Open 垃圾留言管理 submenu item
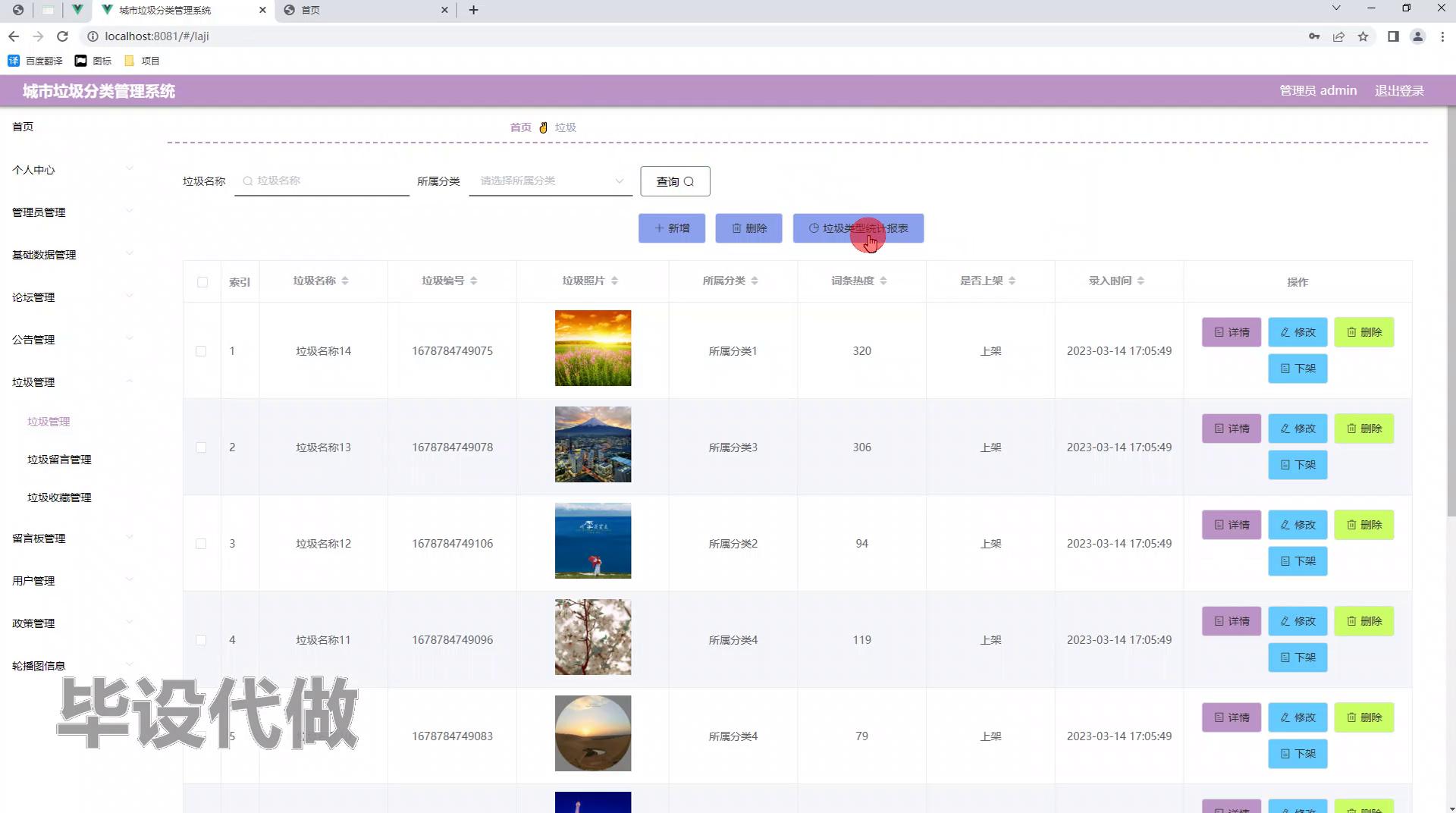This screenshot has width=1456, height=813. pyautogui.click(x=59, y=460)
